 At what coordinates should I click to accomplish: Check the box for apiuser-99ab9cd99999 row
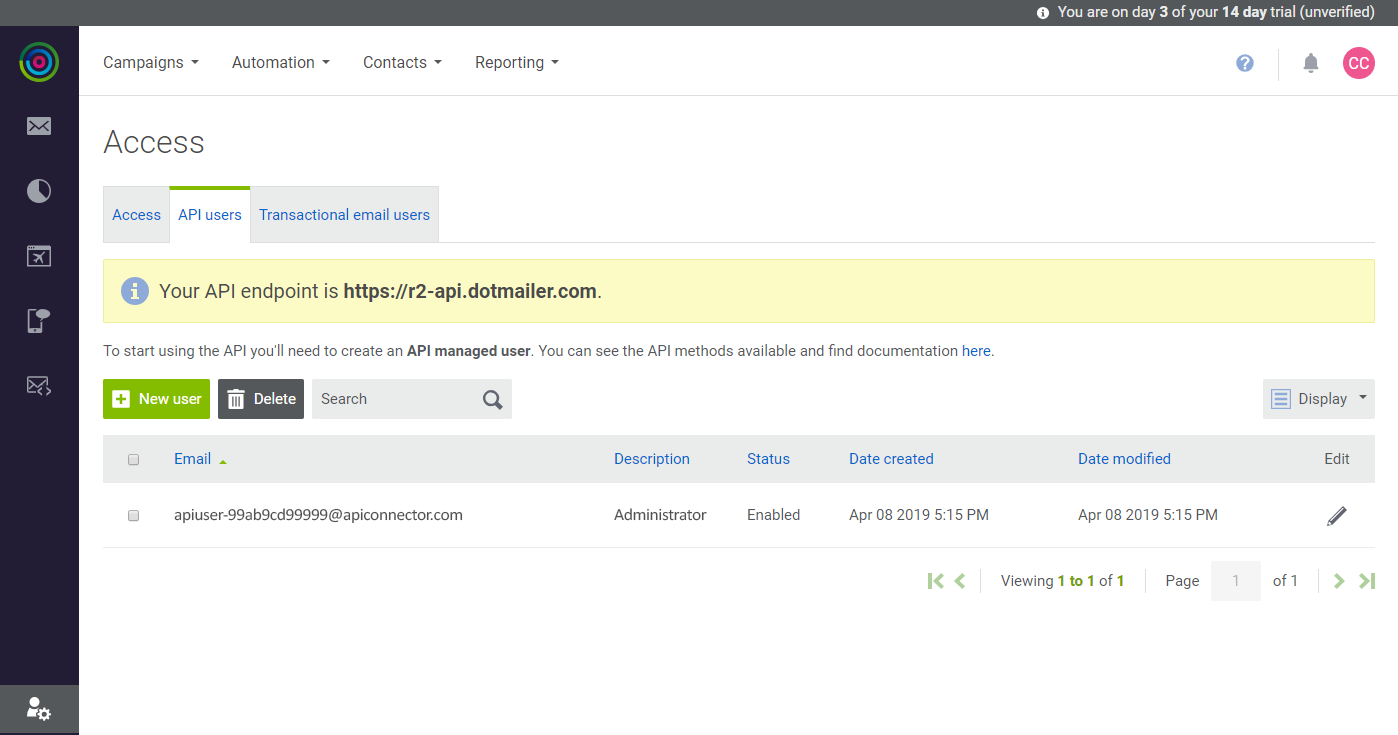click(x=134, y=516)
